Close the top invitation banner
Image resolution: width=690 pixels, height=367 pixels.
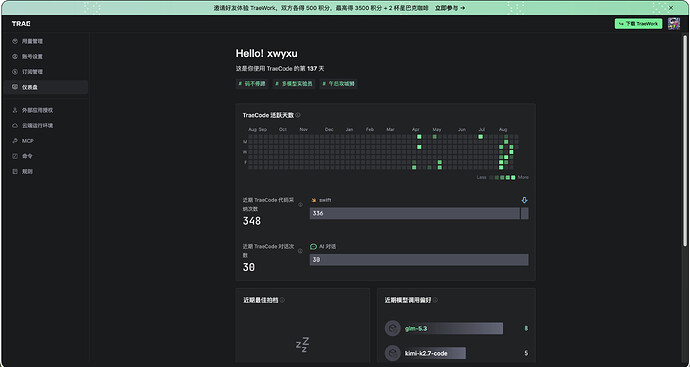pos(671,8)
